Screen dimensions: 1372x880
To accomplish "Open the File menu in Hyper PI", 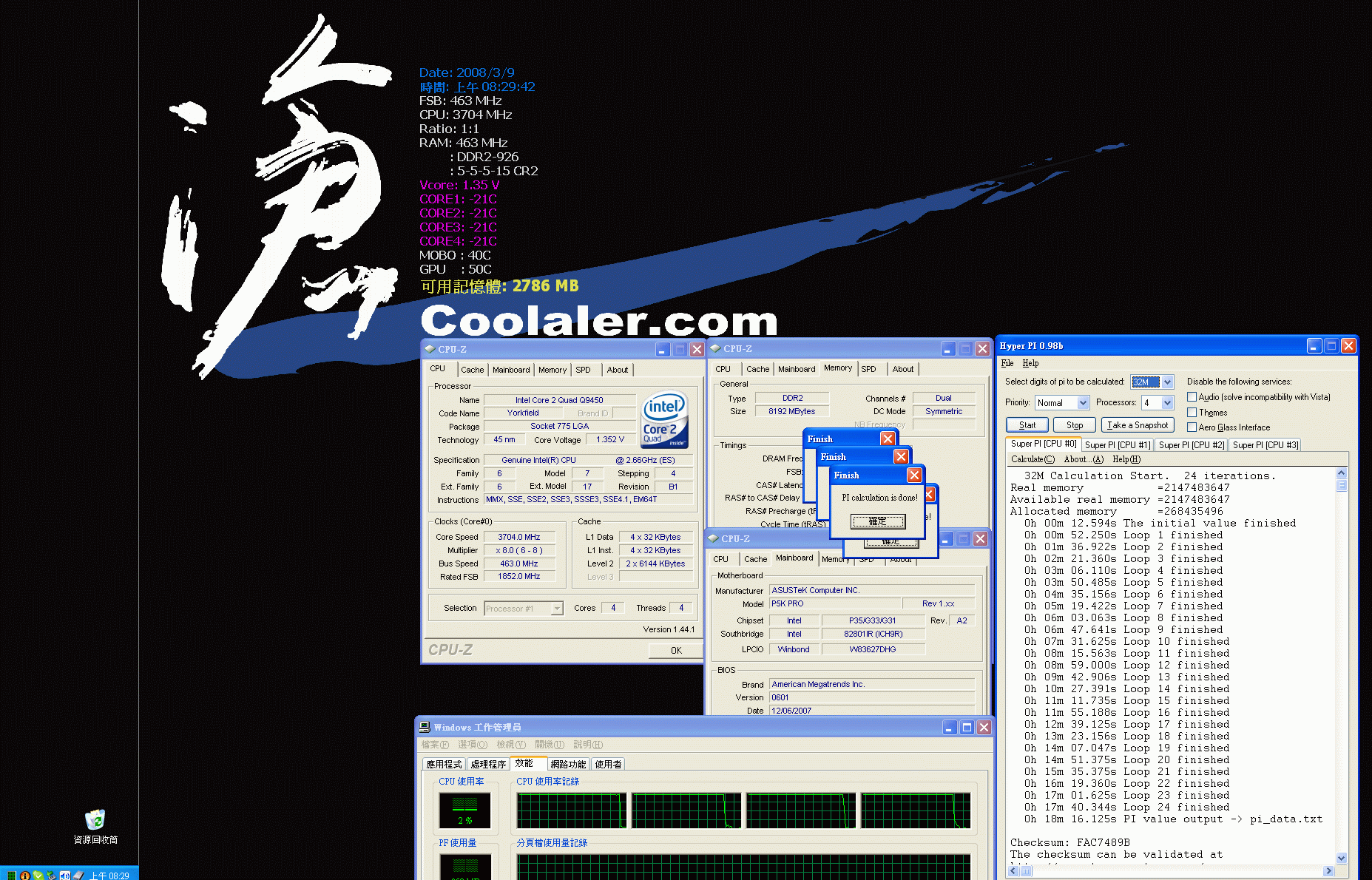I will 1007,363.
